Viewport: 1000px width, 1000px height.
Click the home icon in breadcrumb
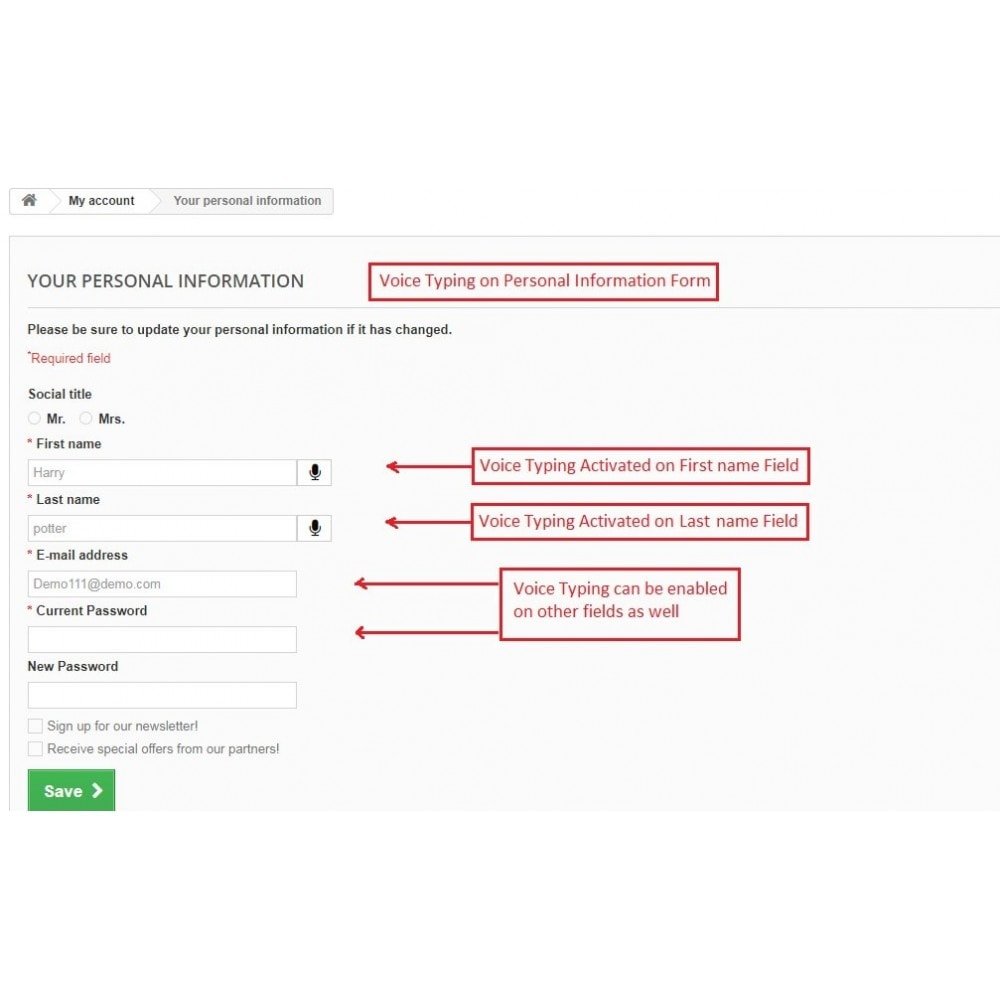click(29, 200)
